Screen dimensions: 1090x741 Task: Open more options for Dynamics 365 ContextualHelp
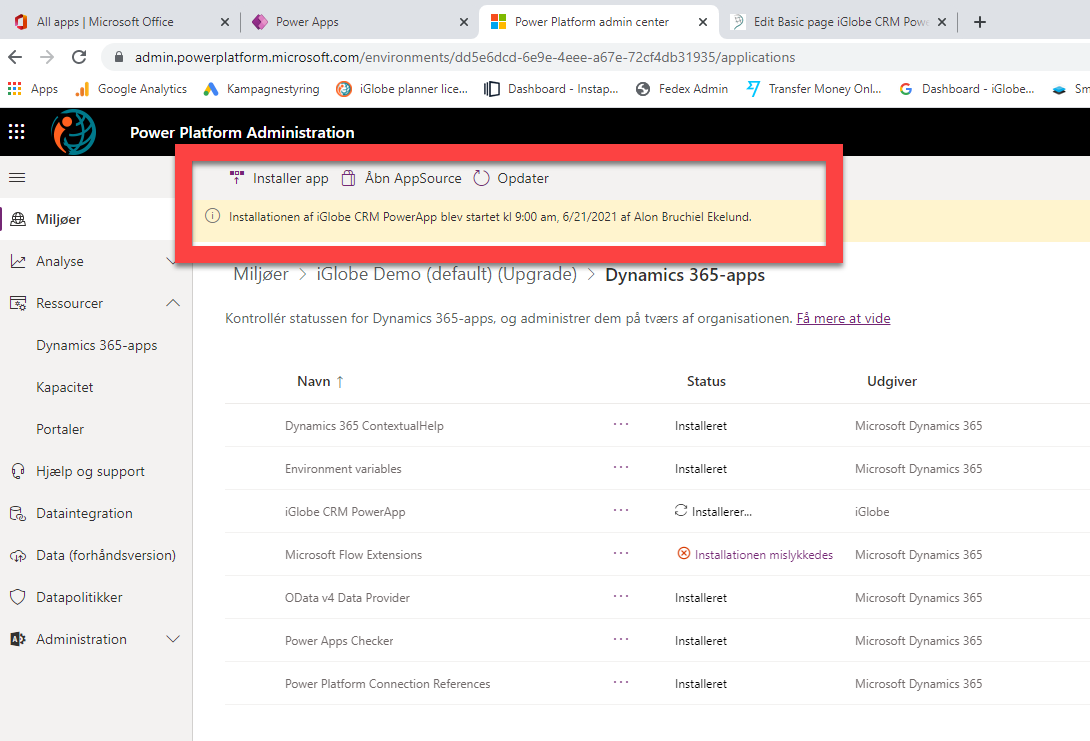[x=621, y=424]
